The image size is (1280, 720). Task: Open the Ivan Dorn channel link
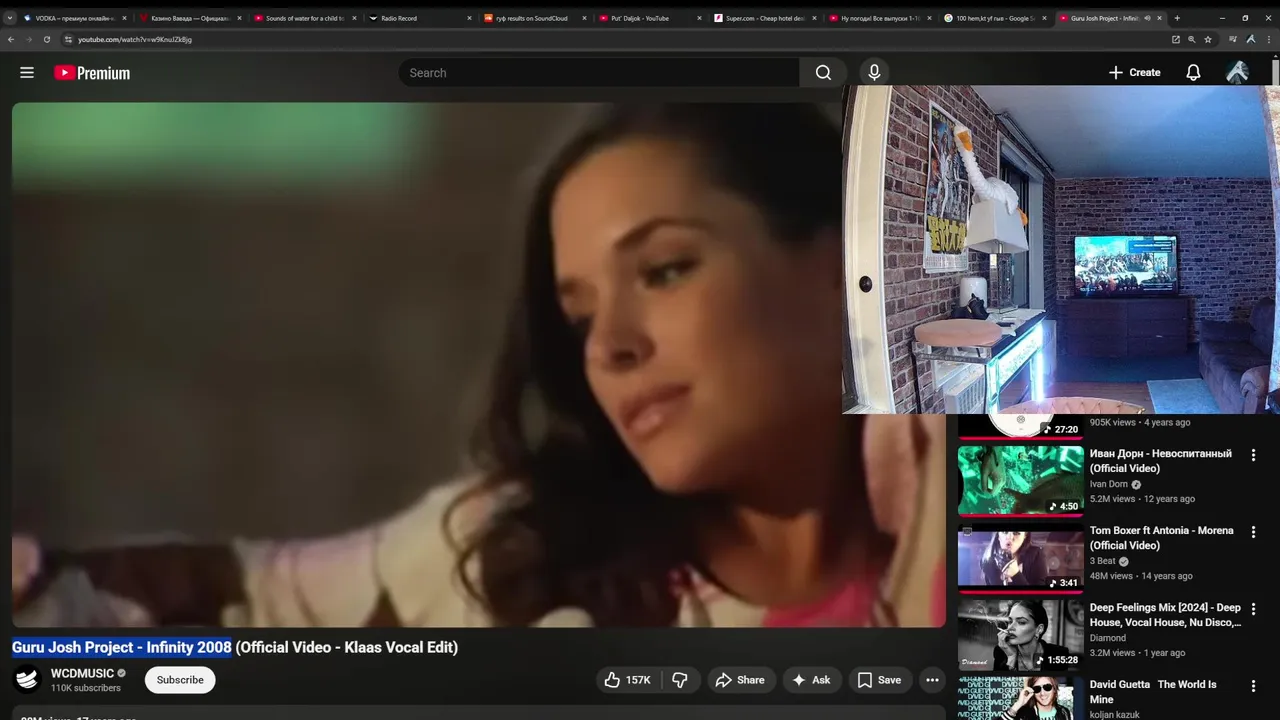tap(1109, 484)
